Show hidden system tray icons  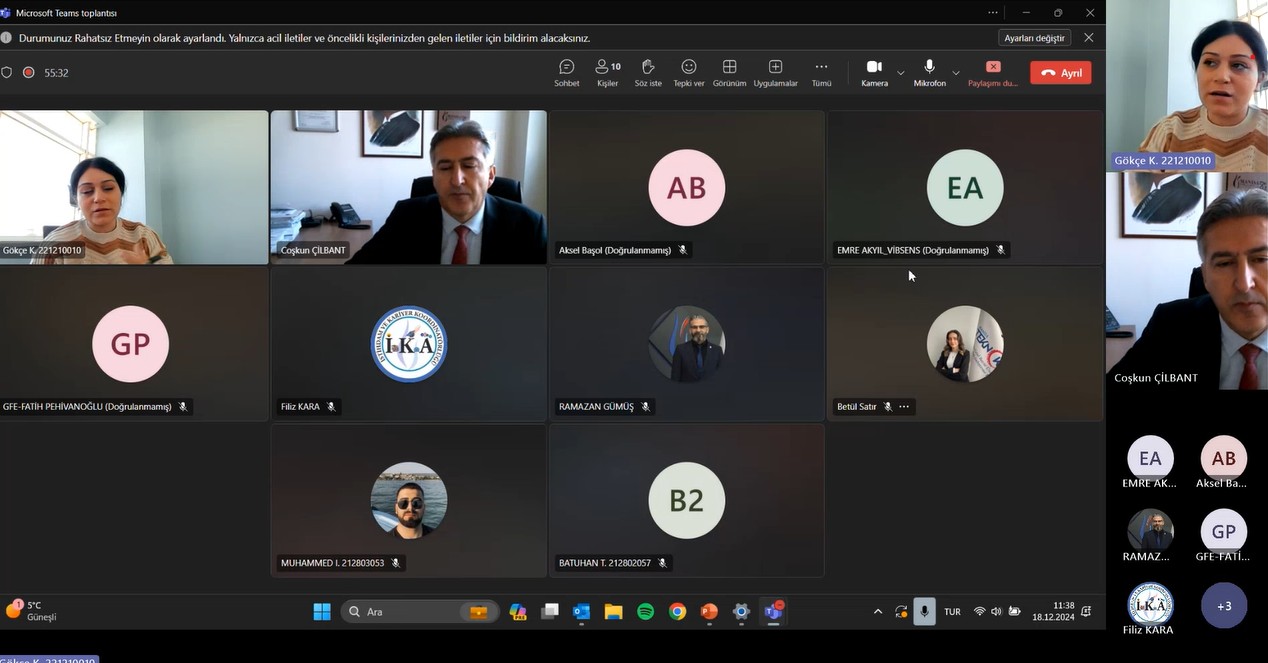(x=878, y=612)
